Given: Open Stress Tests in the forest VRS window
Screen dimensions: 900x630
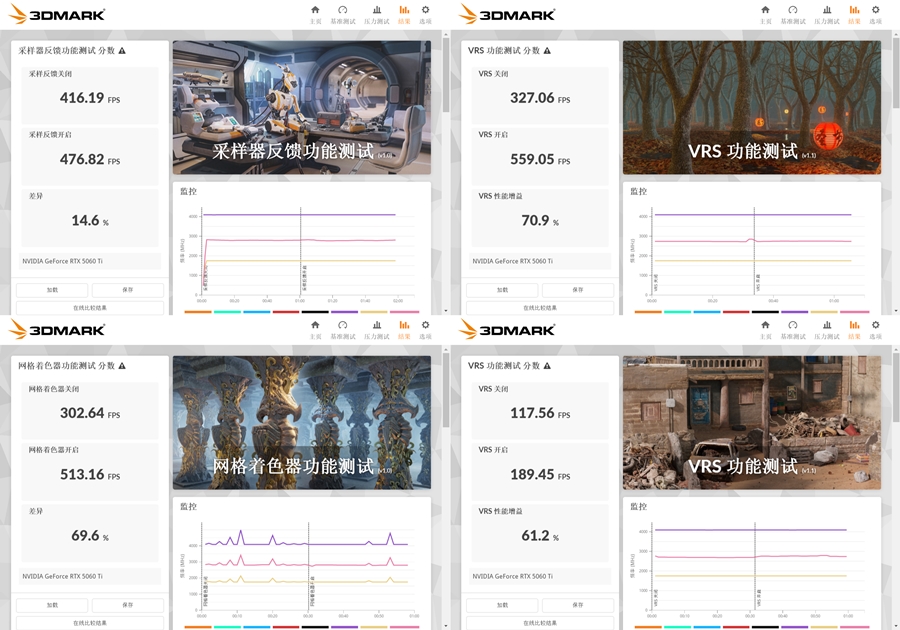Looking at the screenshot, I should coord(827,14).
